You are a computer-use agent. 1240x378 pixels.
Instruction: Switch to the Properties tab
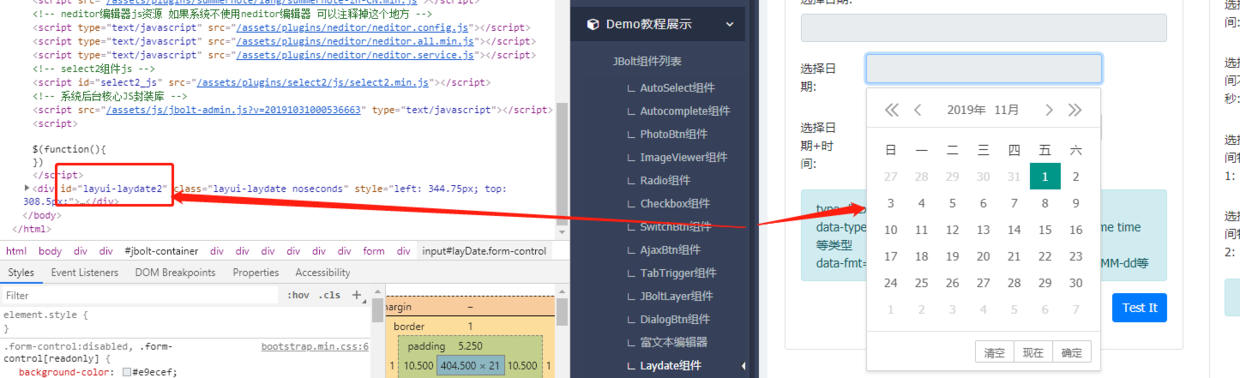255,272
